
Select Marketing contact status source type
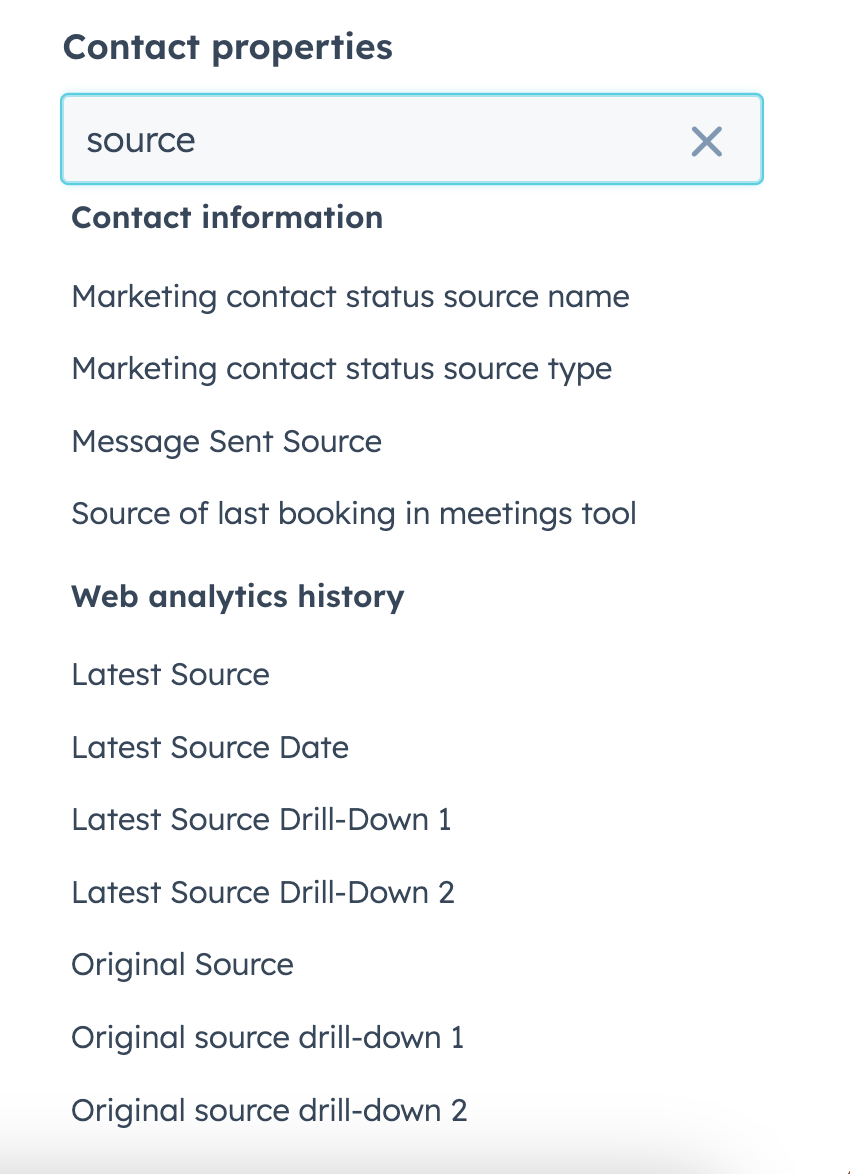tap(341, 369)
